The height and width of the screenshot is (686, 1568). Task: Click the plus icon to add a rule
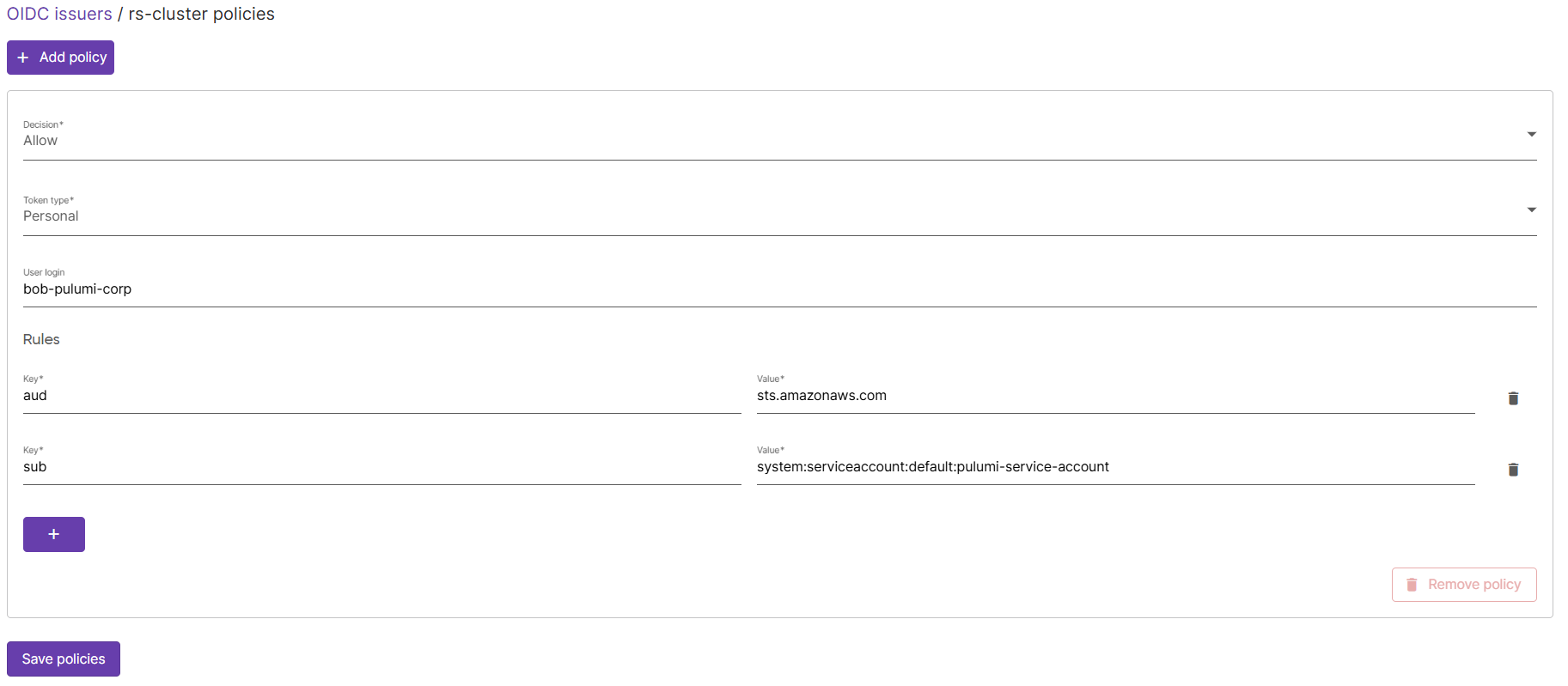53,534
